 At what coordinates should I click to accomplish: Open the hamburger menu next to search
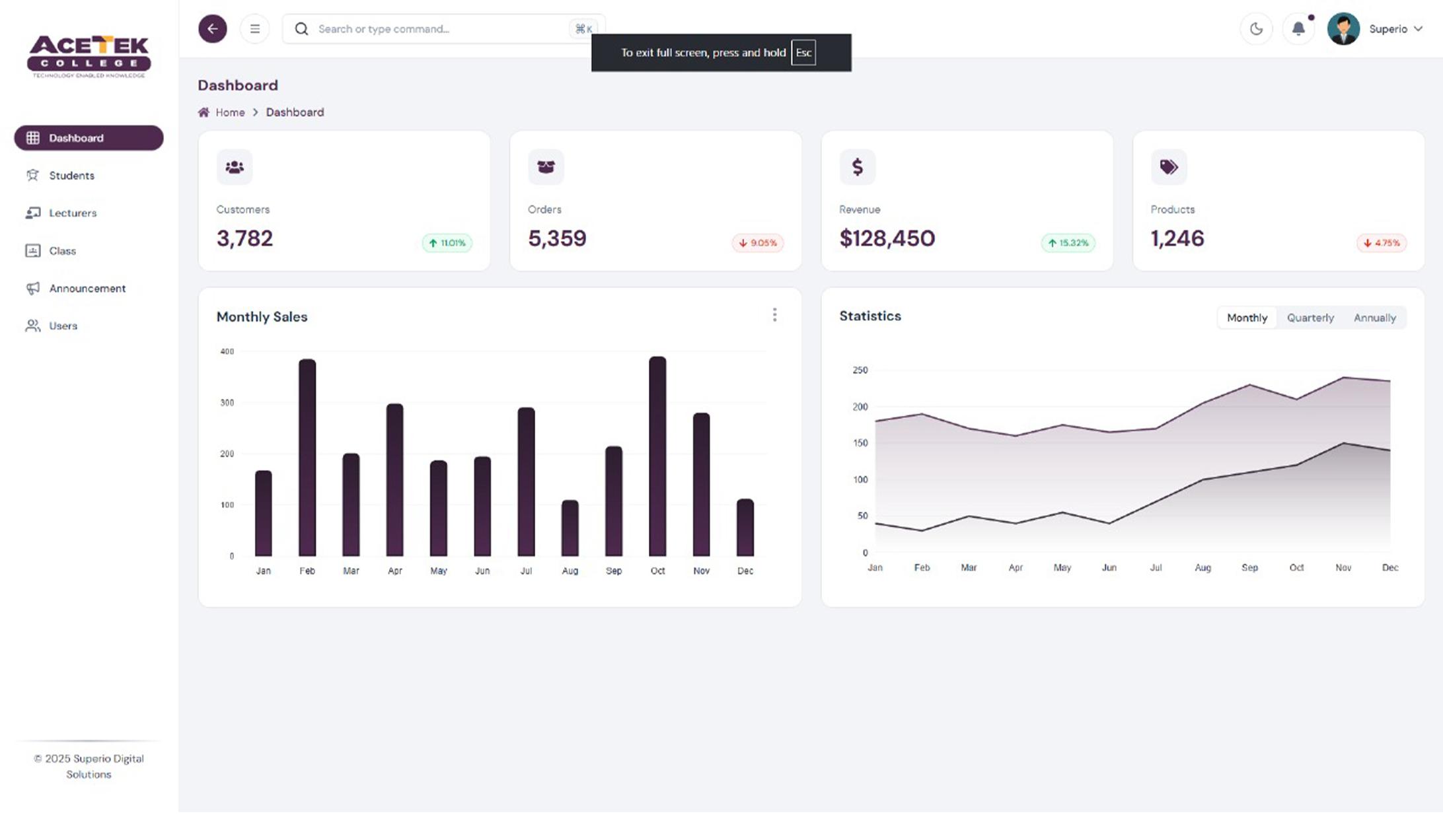[x=254, y=28]
